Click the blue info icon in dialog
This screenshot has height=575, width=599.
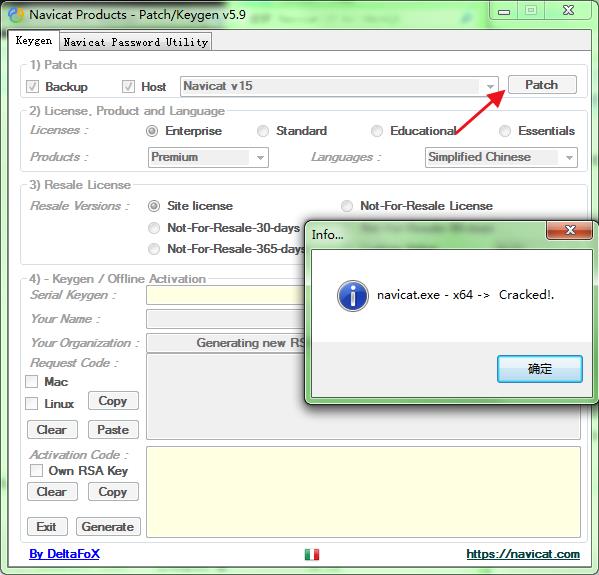click(x=353, y=296)
